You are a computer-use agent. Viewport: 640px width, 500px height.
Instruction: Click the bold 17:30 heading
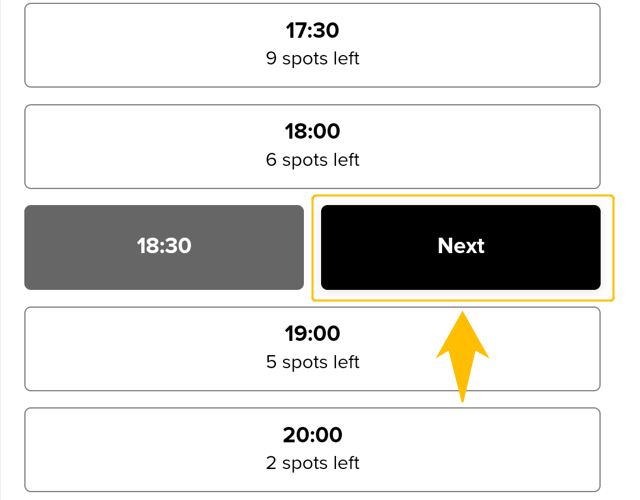pyautogui.click(x=312, y=31)
